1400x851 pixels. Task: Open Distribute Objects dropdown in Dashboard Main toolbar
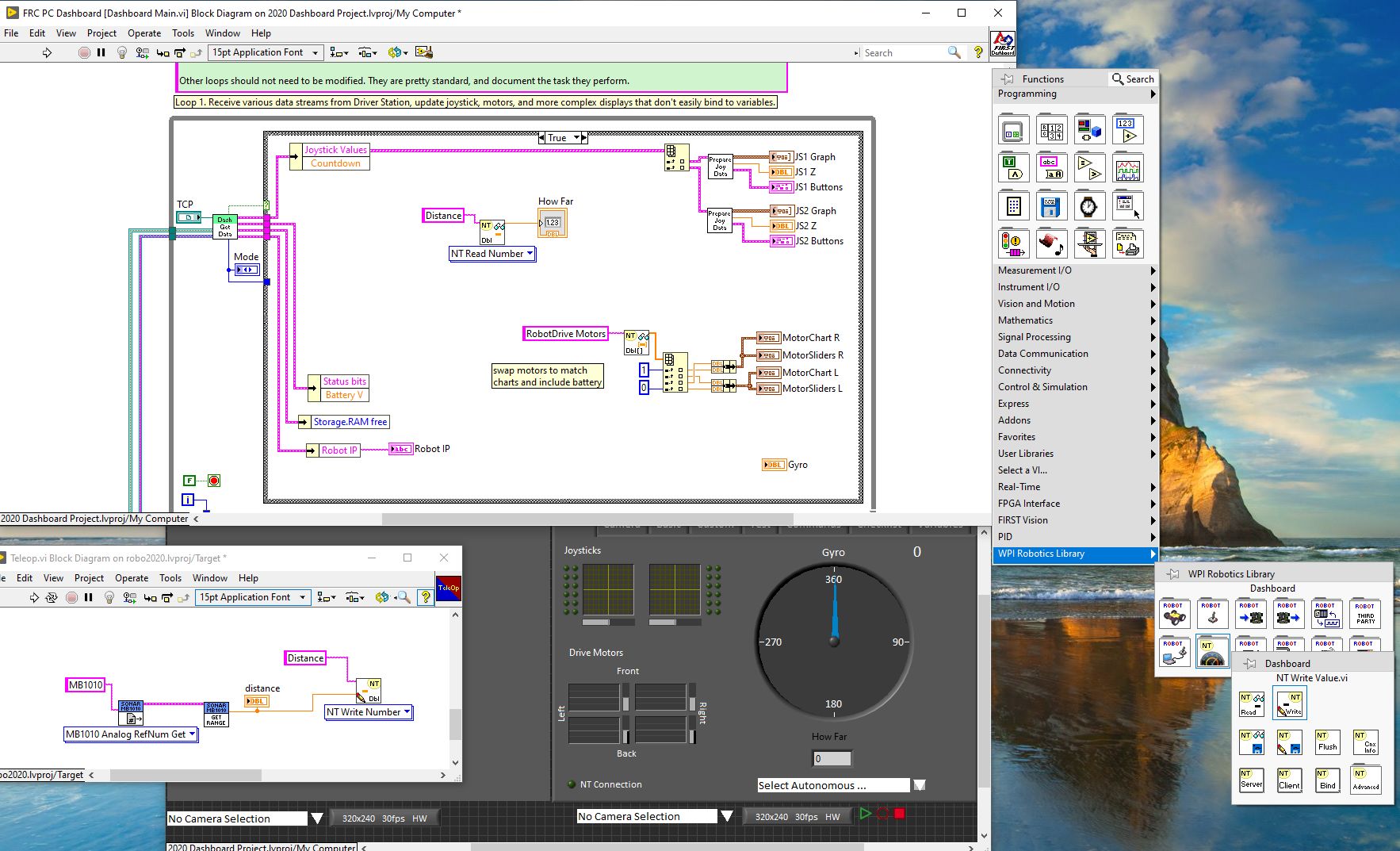pyautogui.click(x=367, y=52)
